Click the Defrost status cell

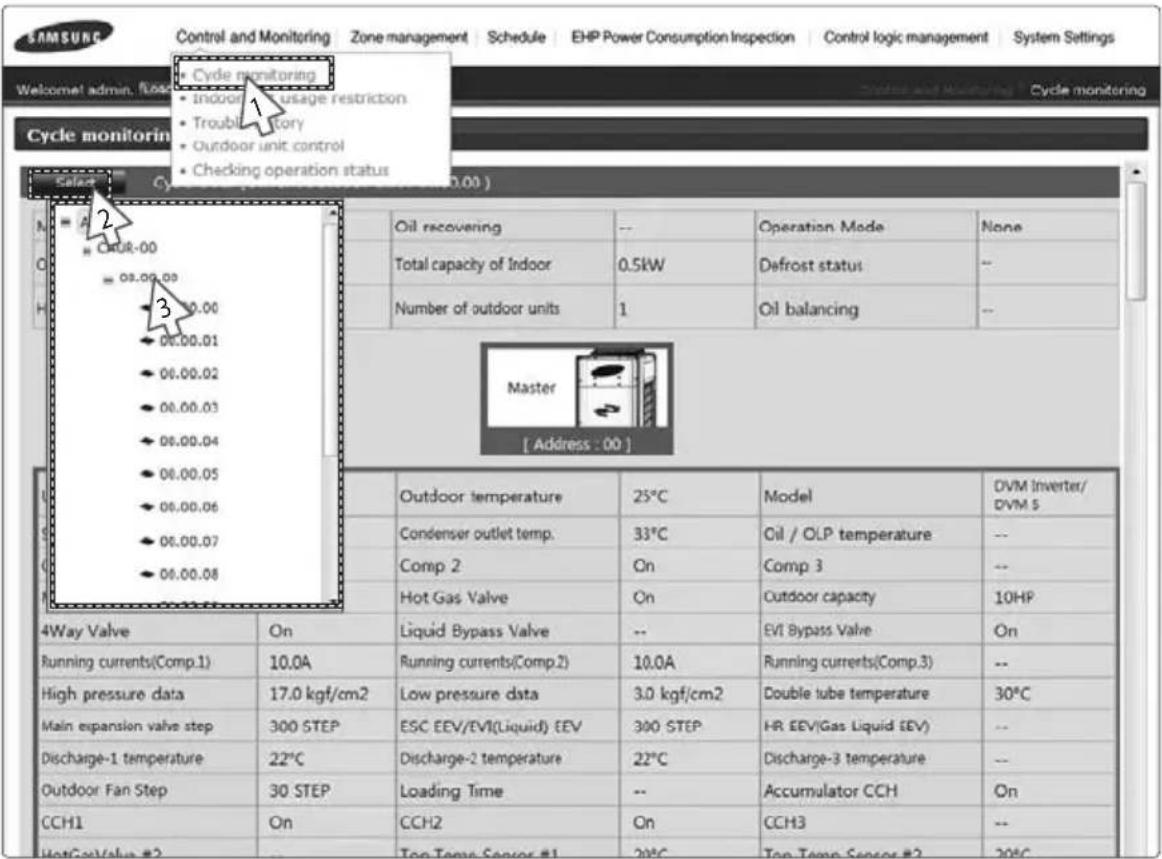866,265
